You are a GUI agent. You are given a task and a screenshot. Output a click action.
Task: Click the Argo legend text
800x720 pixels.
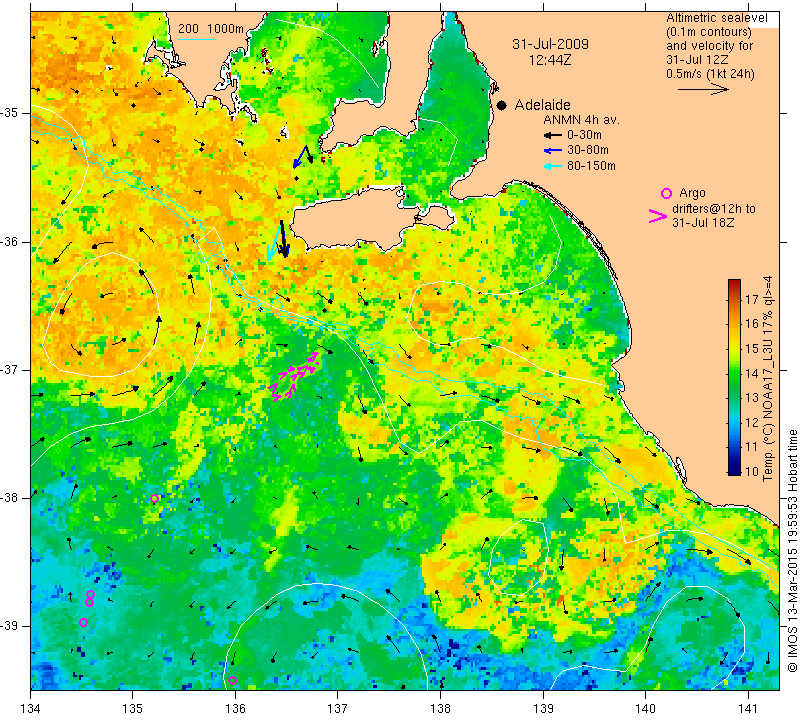tap(692, 193)
